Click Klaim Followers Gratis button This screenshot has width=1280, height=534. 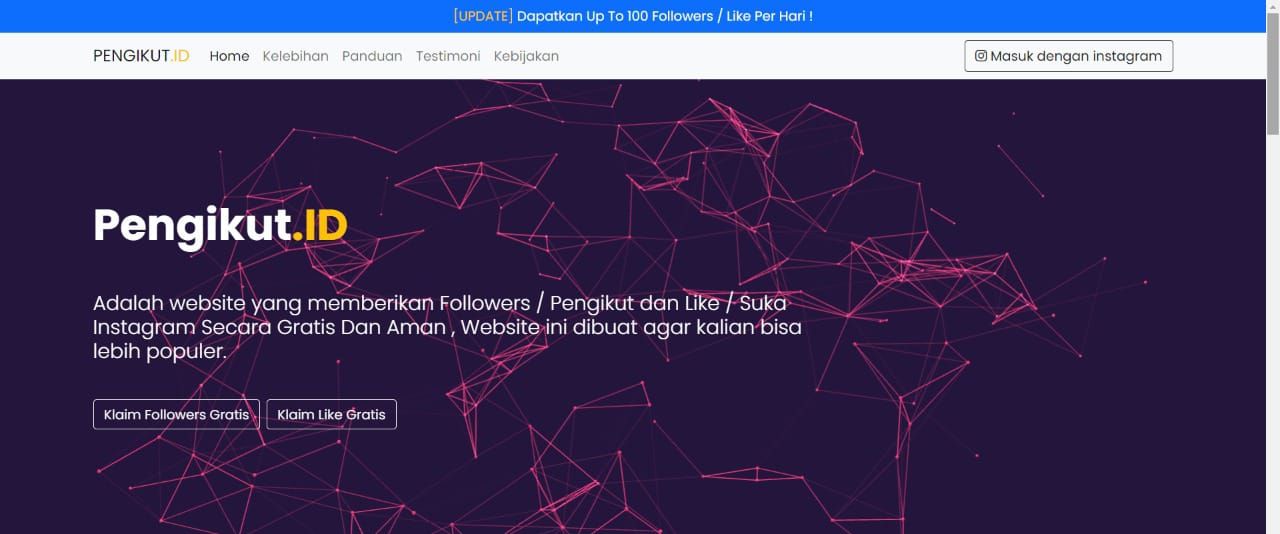pyautogui.click(x=176, y=414)
